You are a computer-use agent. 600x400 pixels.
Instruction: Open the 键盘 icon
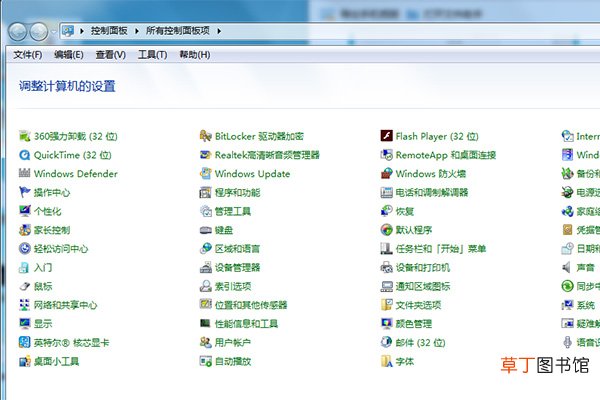coord(205,230)
